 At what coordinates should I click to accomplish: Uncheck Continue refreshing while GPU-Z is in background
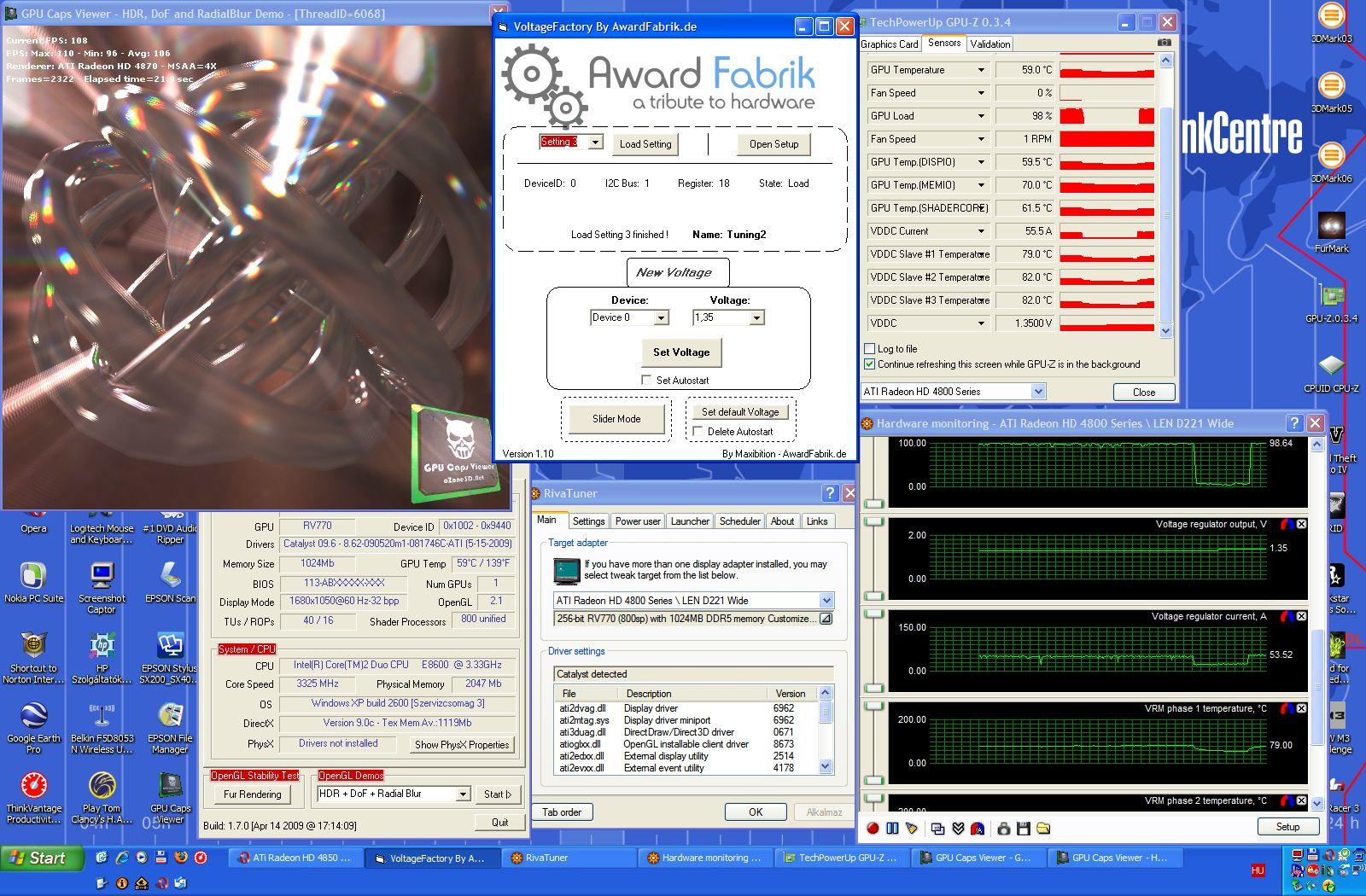[869, 364]
